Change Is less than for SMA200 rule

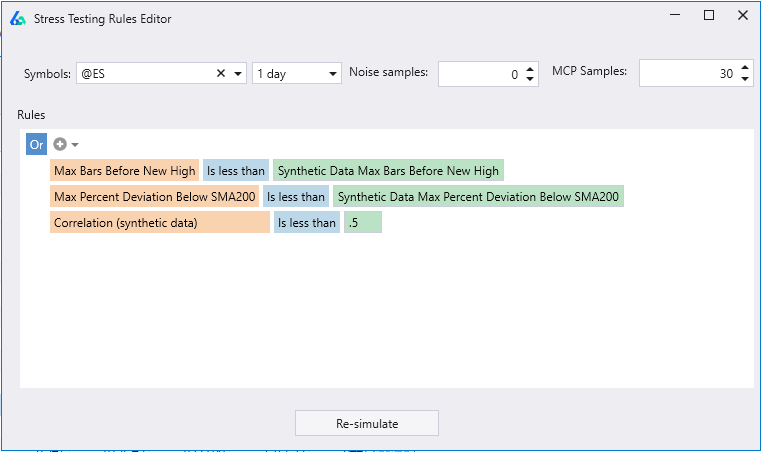[296, 196]
